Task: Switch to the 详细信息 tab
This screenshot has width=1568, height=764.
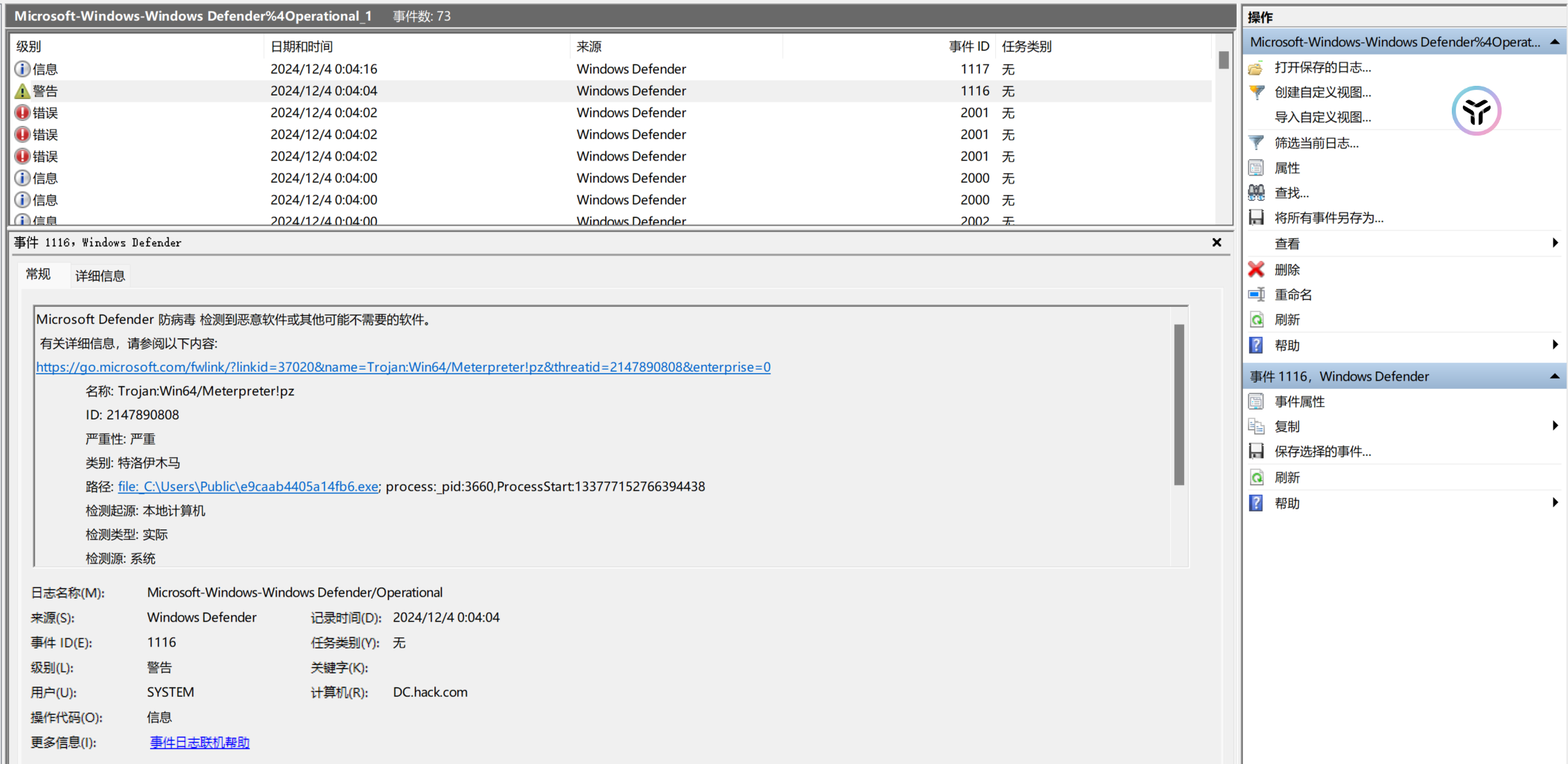Action: [100, 276]
